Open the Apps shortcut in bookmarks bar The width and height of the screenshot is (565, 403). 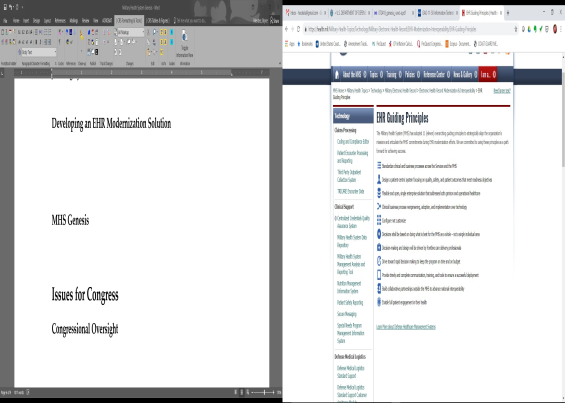(x=290, y=44)
